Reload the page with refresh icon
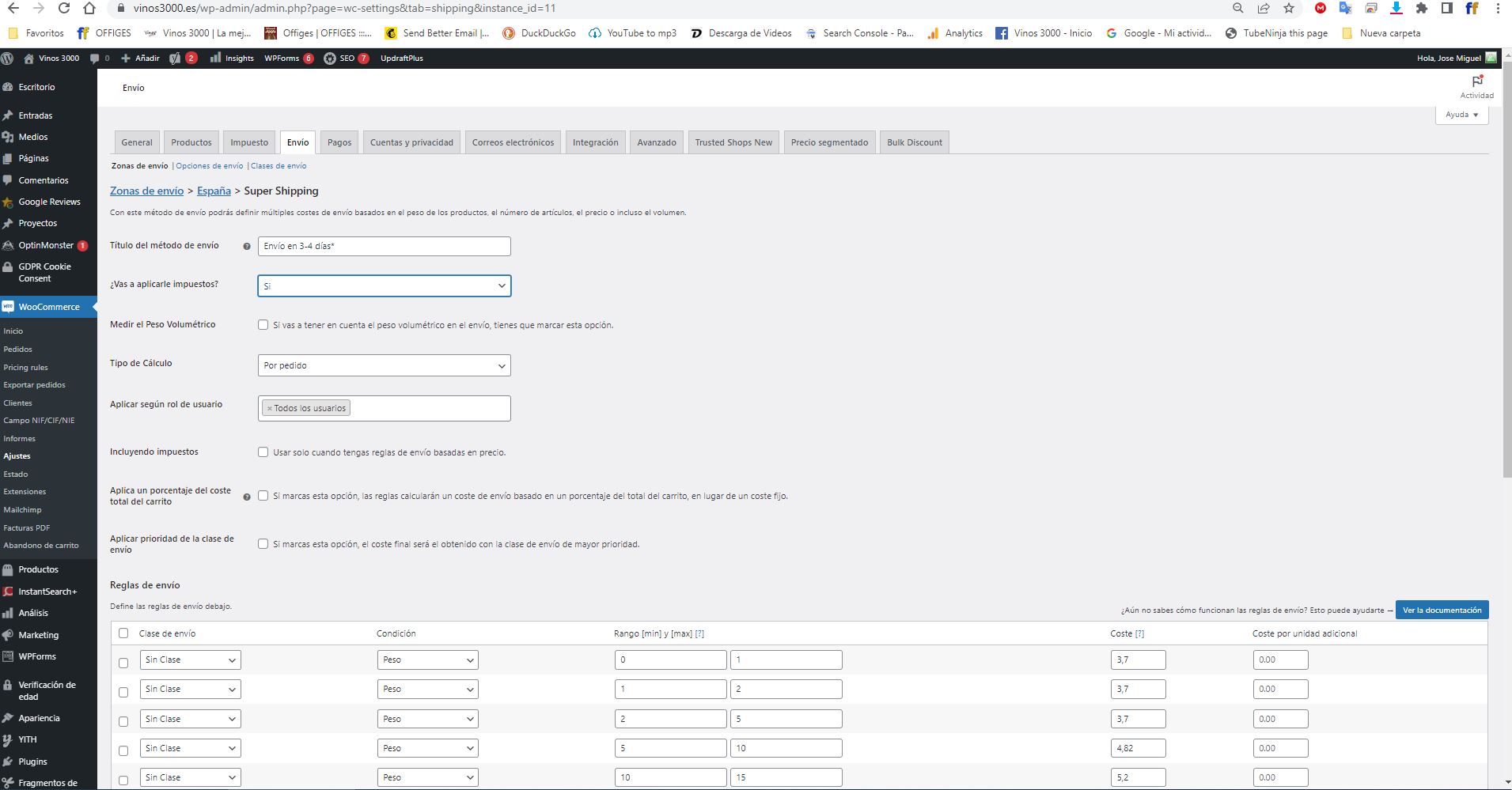Screen dimensions: 1512x790 (x=64, y=8)
